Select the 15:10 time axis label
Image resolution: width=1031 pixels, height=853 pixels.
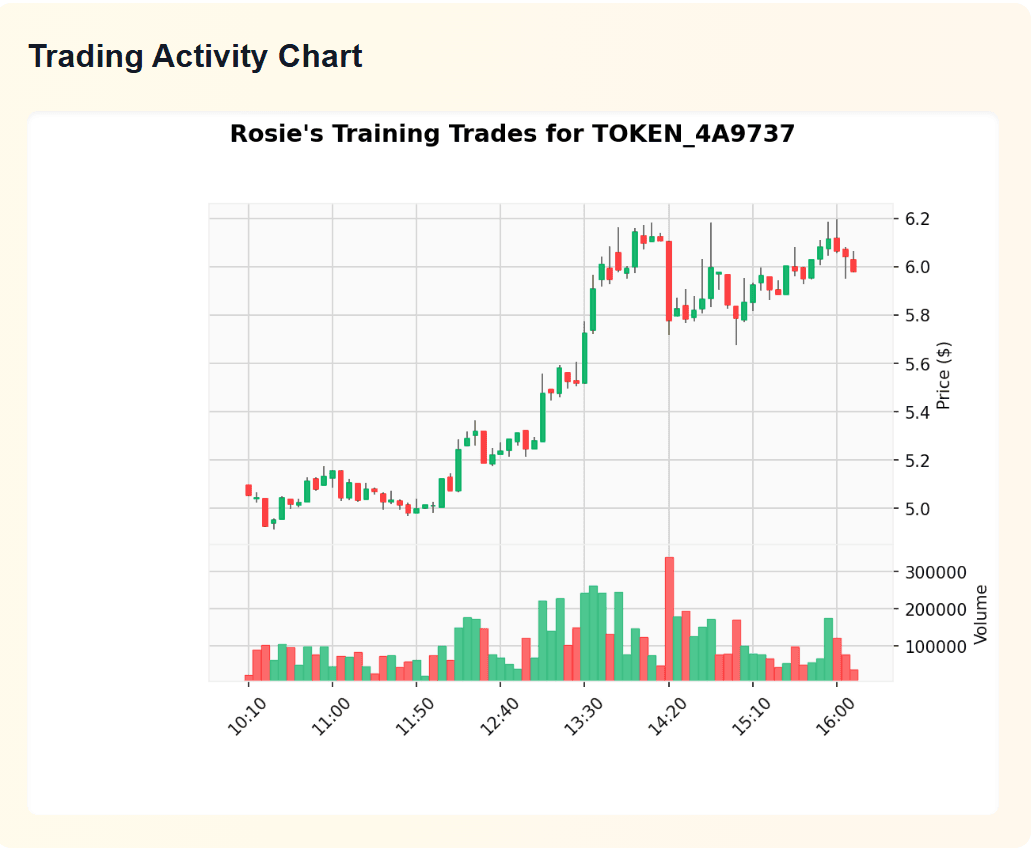(x=752, y=716)
